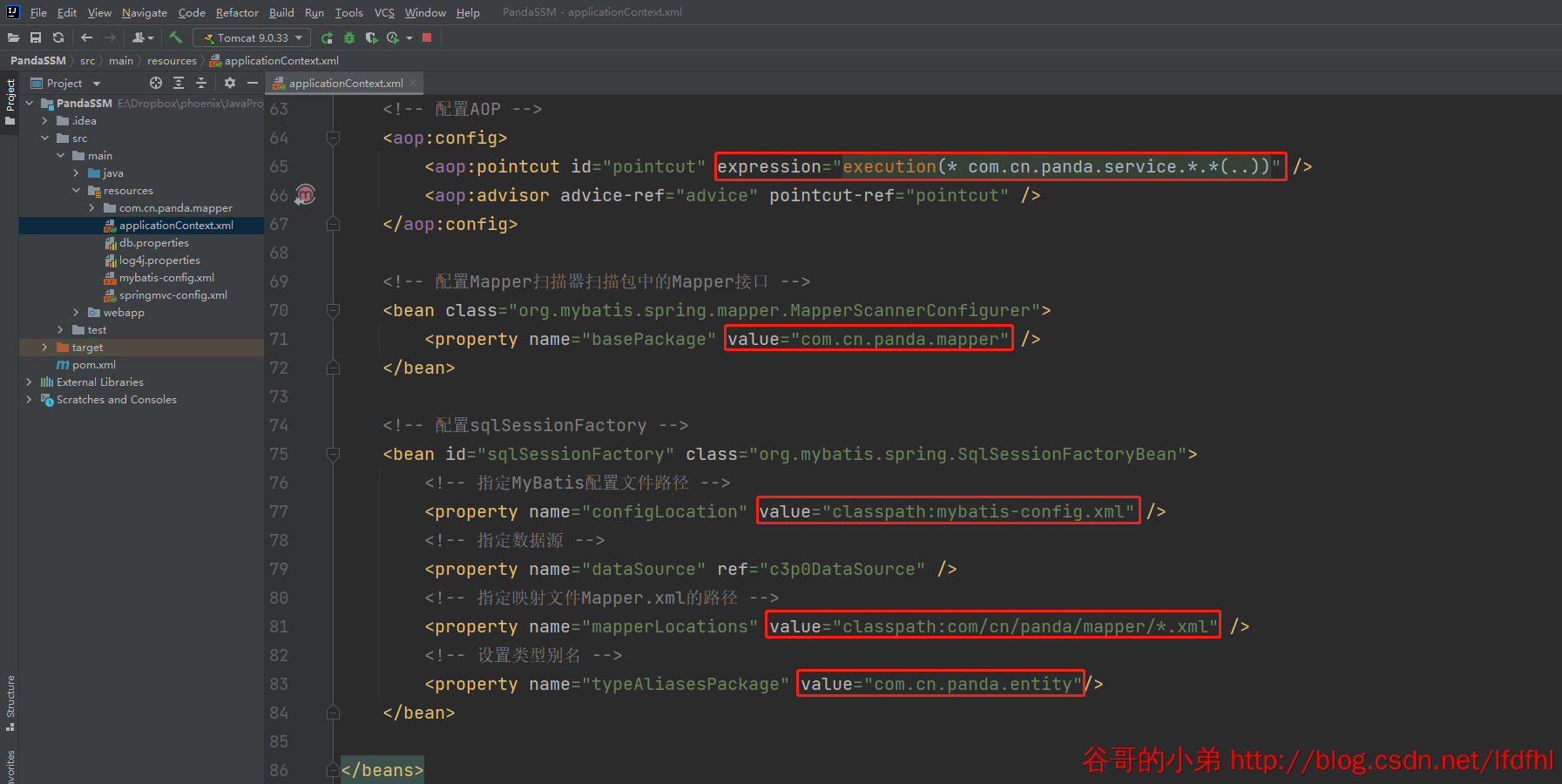Open the View menu
This screenshot has width=1562, height=784.
[x=99, y=12]
